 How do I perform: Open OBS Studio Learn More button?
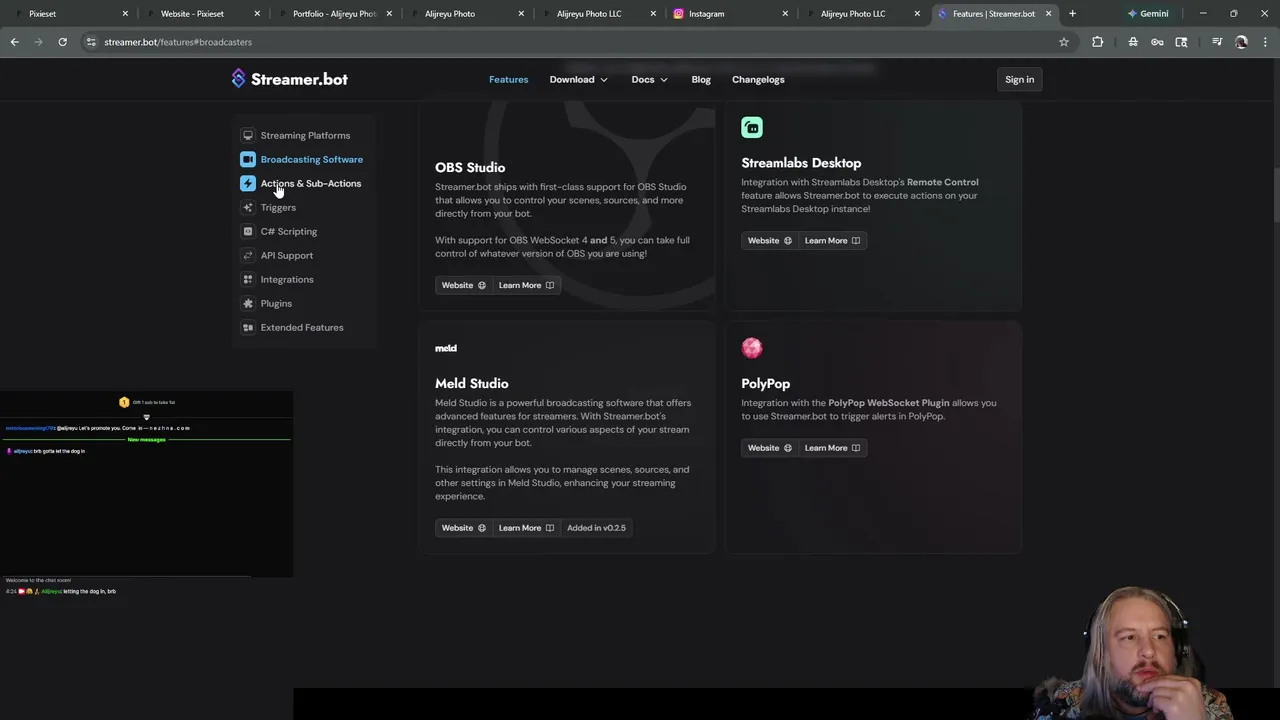pyautogui.click(x=526, y=285)
